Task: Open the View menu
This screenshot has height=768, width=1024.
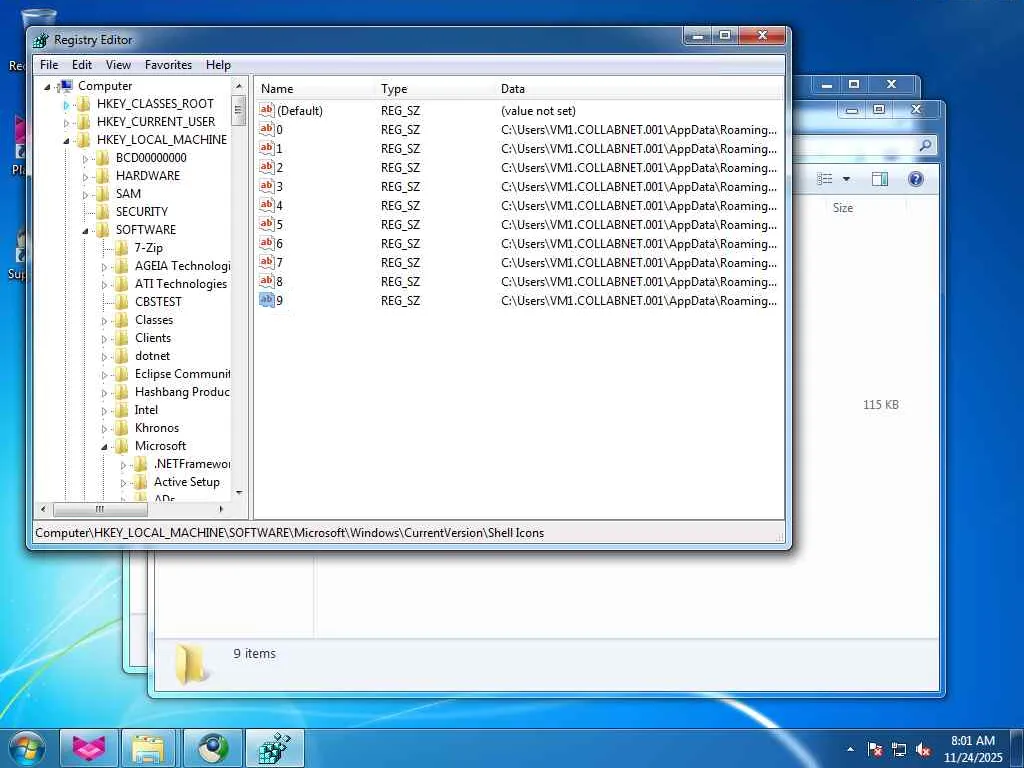Action: [x=118, y=65]
